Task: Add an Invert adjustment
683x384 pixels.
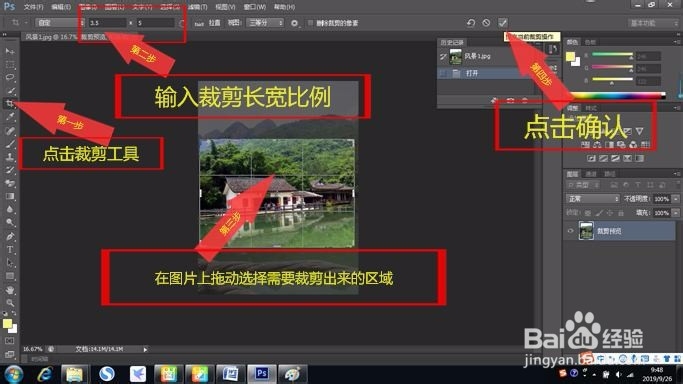Action: click(x=592, y=158)
